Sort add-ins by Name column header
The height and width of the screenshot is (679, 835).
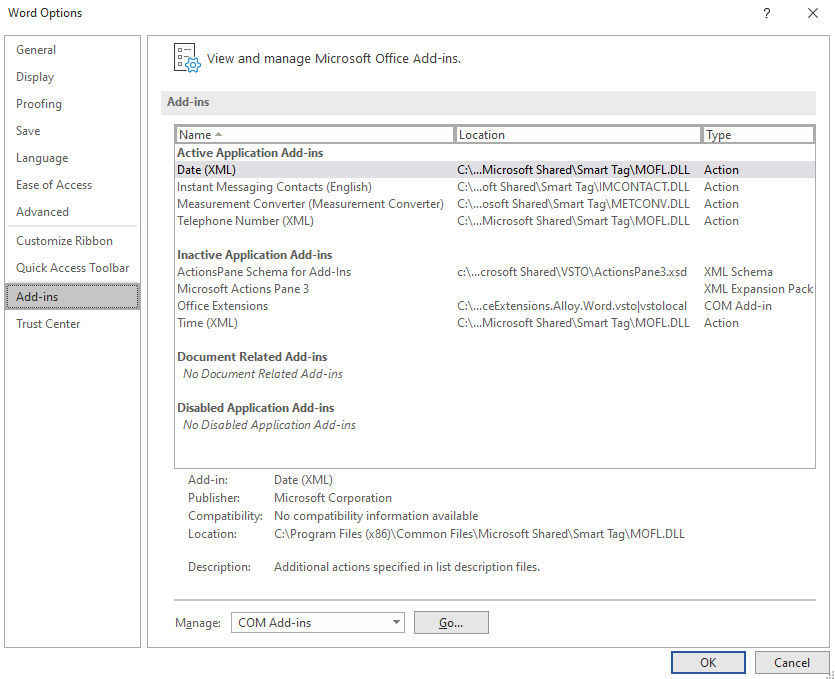pos(314,135)
